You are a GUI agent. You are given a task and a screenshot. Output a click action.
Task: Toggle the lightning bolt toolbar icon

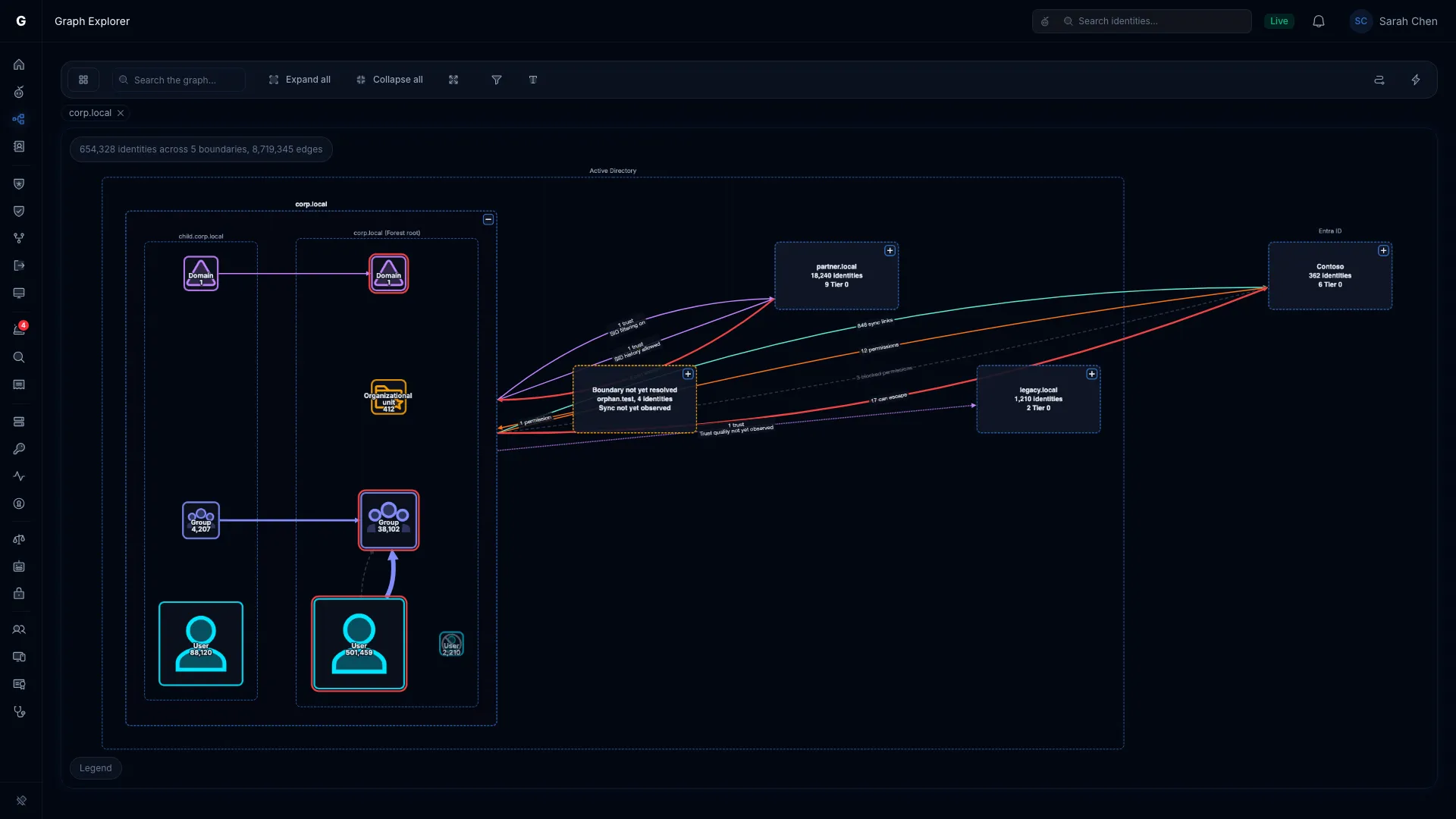click(x=1416, y=80)
